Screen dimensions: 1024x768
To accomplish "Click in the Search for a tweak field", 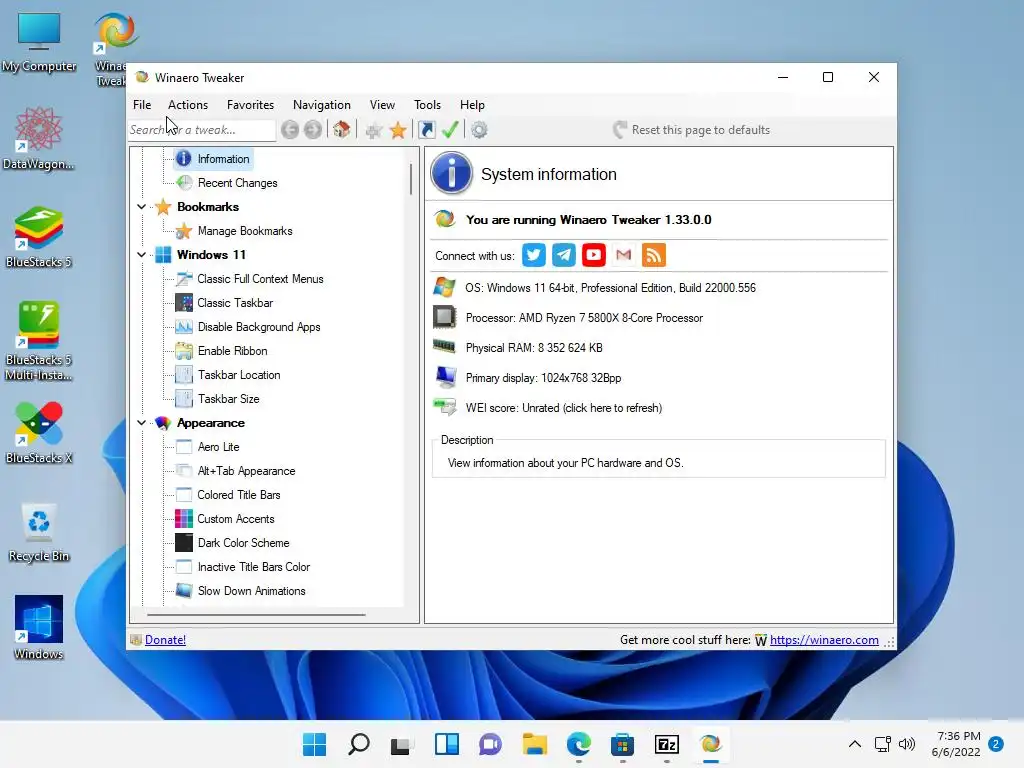I will (x=202, y=130).
